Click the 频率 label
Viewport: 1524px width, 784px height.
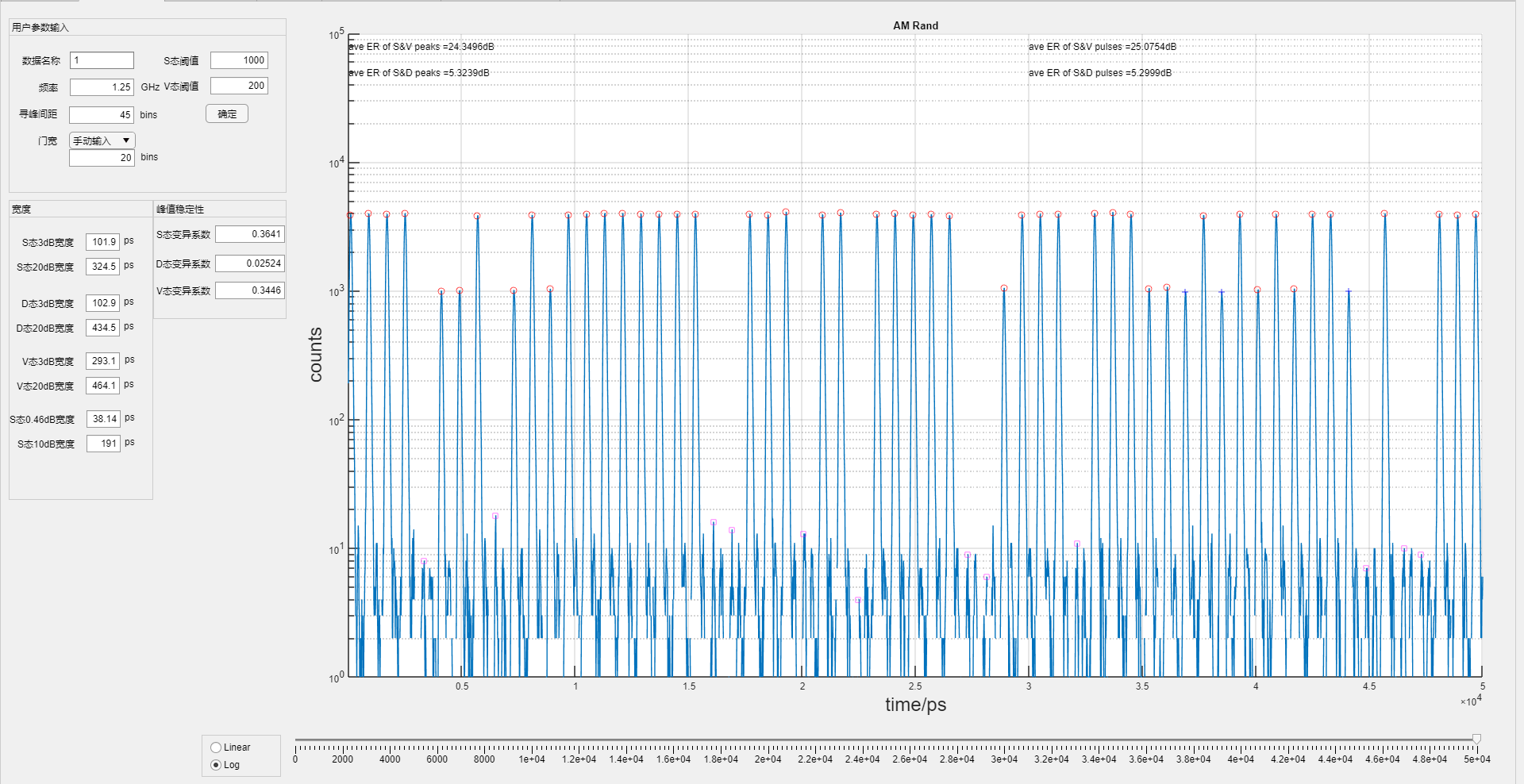tap(48, 88)
